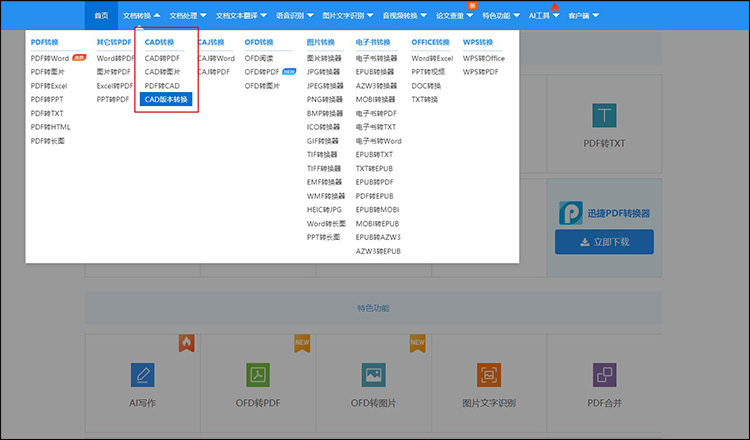Expand the 文档文本翻译 dropdown

pos(241,15)
